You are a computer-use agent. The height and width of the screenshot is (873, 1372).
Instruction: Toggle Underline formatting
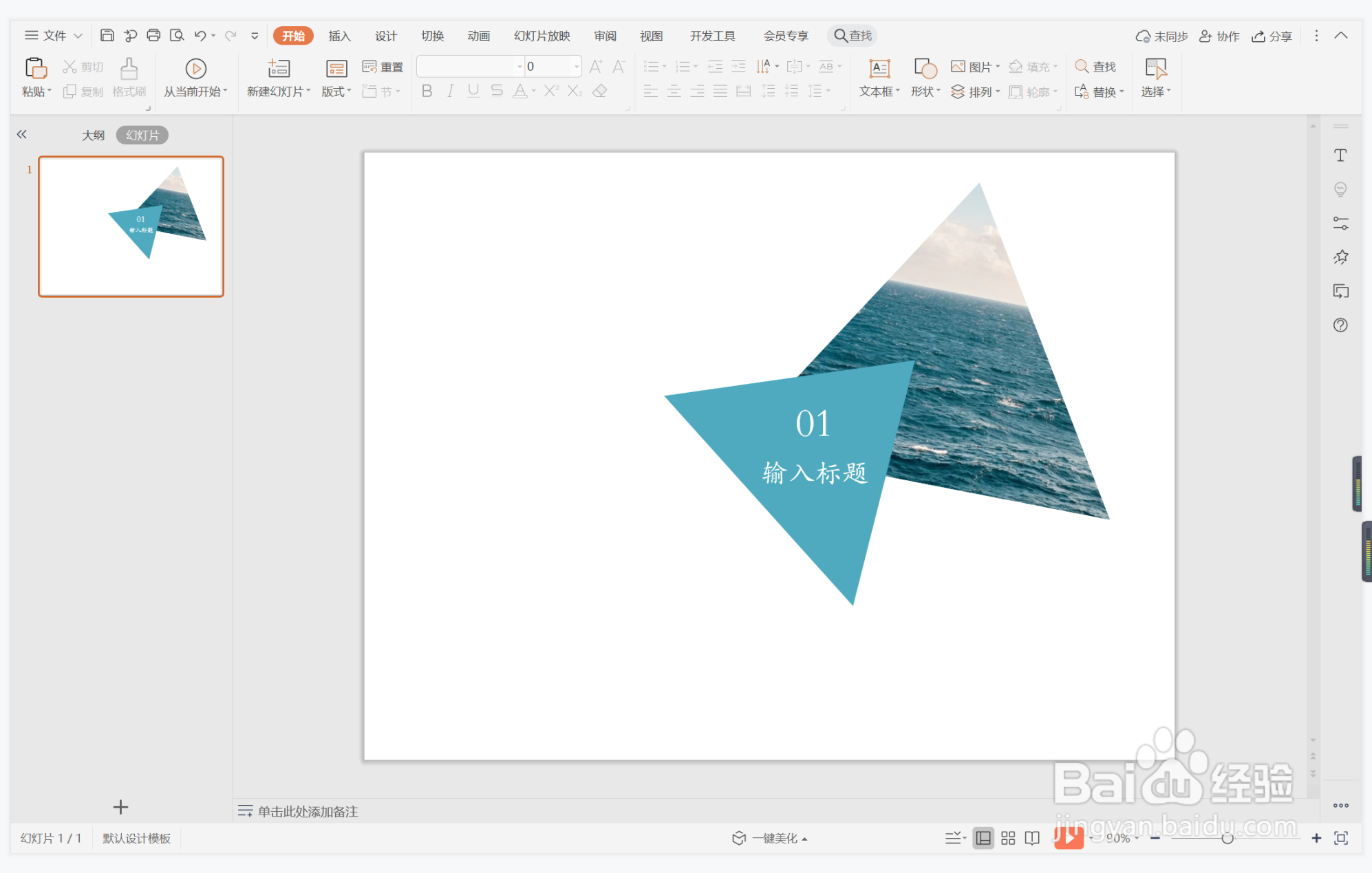[x=473, y=91]
